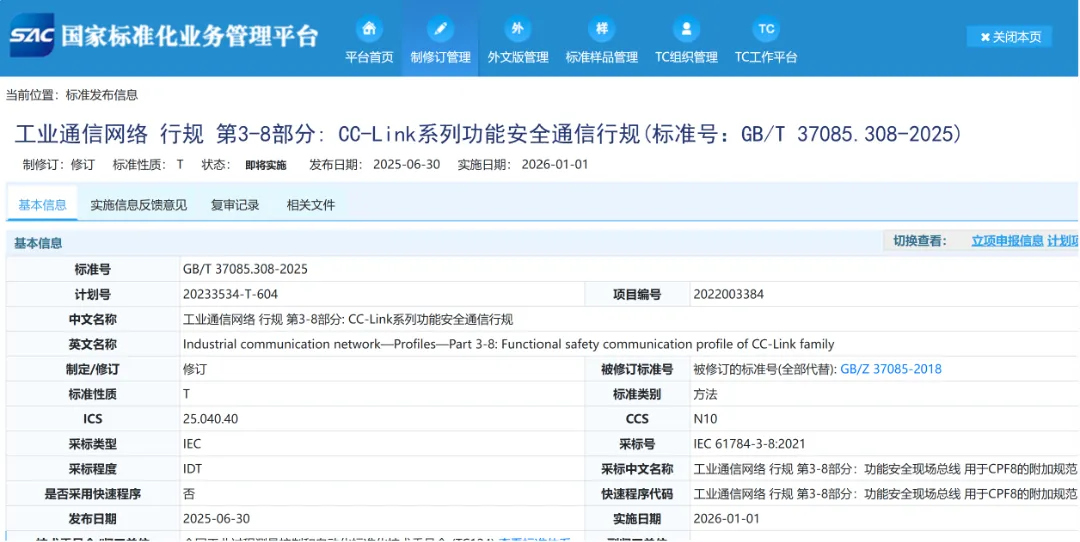This screenshot has height=542, width=1080.
Task: Click the TC icon above TC工作平台
Action: [x=766, y=29]
